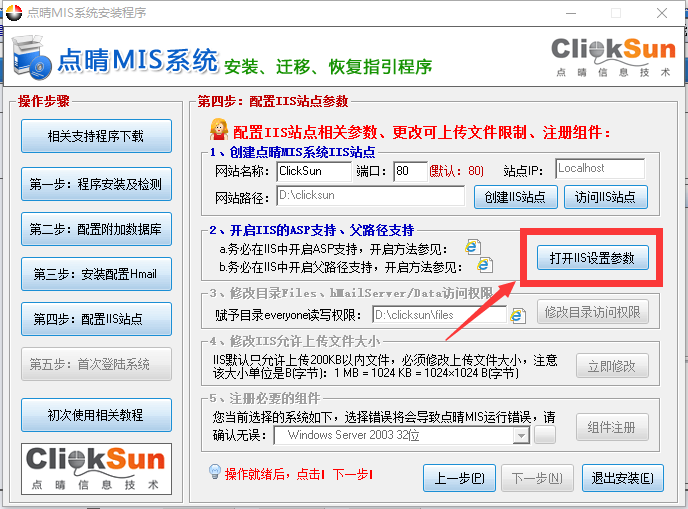Go to 相关支持程序下载 step

click(96, 137)
